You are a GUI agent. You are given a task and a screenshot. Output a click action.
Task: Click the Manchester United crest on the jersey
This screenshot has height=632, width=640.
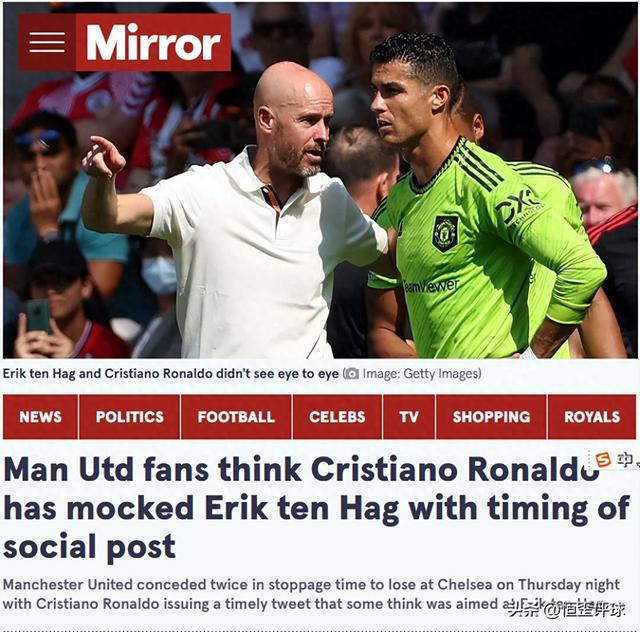[446, 233]
